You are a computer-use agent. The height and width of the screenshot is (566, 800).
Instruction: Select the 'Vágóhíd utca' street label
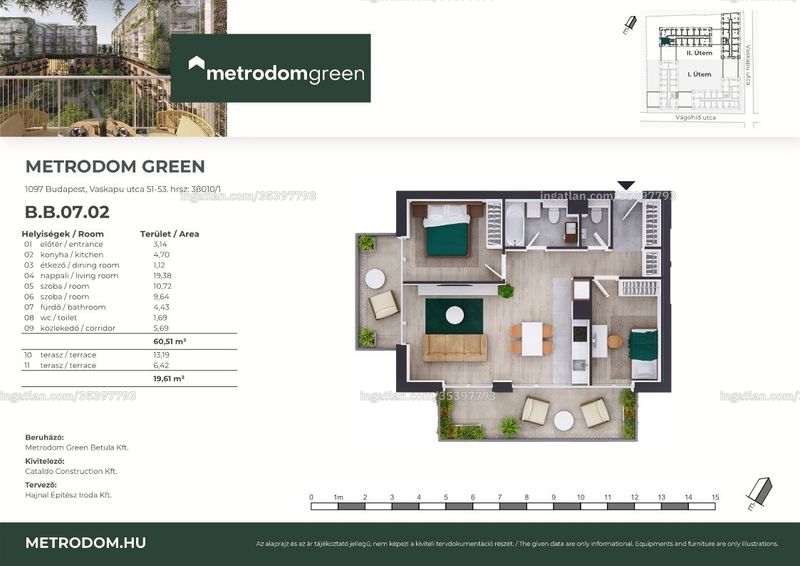pyautogui.click(x=695, y=117)
